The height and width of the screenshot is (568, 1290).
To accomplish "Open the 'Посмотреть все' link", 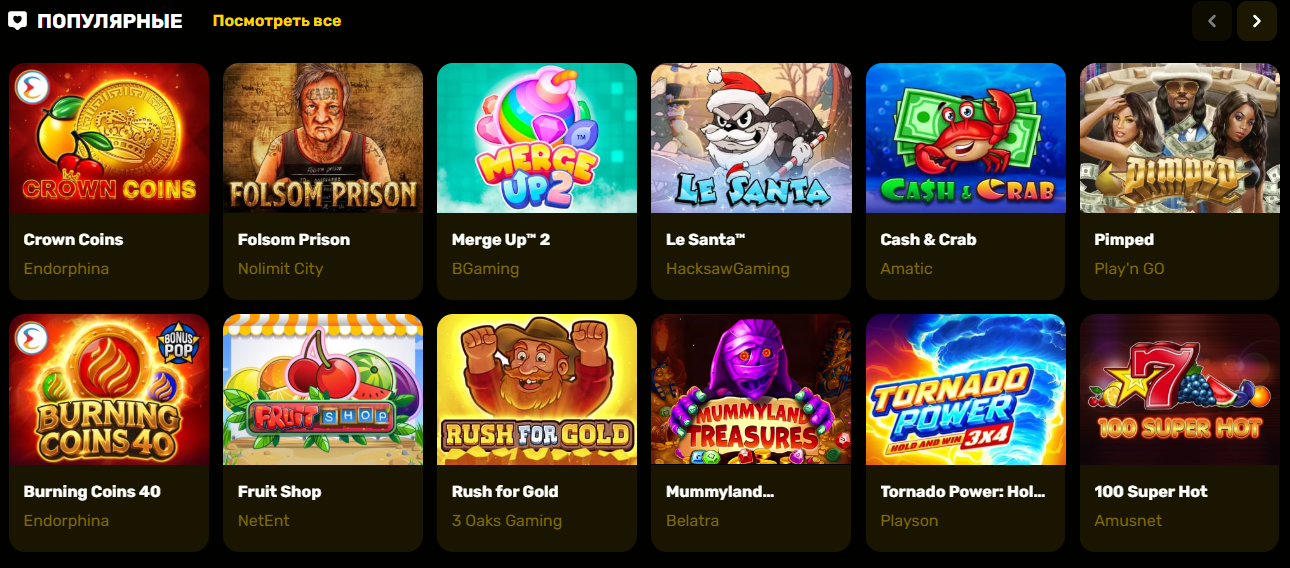I will [277, 21].
